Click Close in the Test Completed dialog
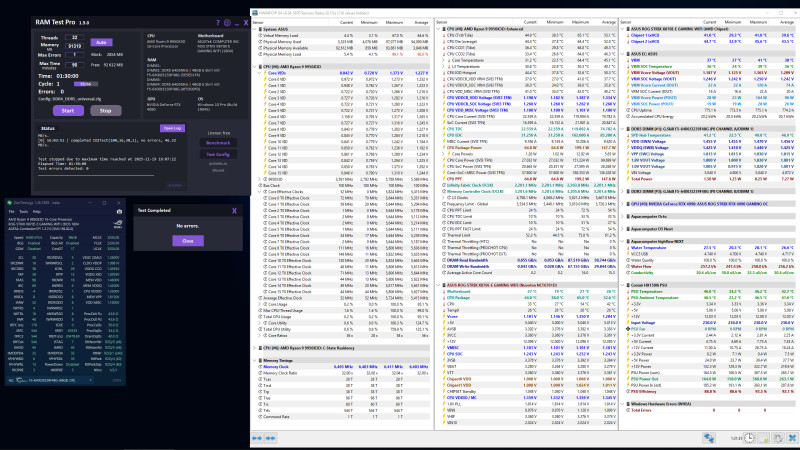800x450 pixels. 188,240
